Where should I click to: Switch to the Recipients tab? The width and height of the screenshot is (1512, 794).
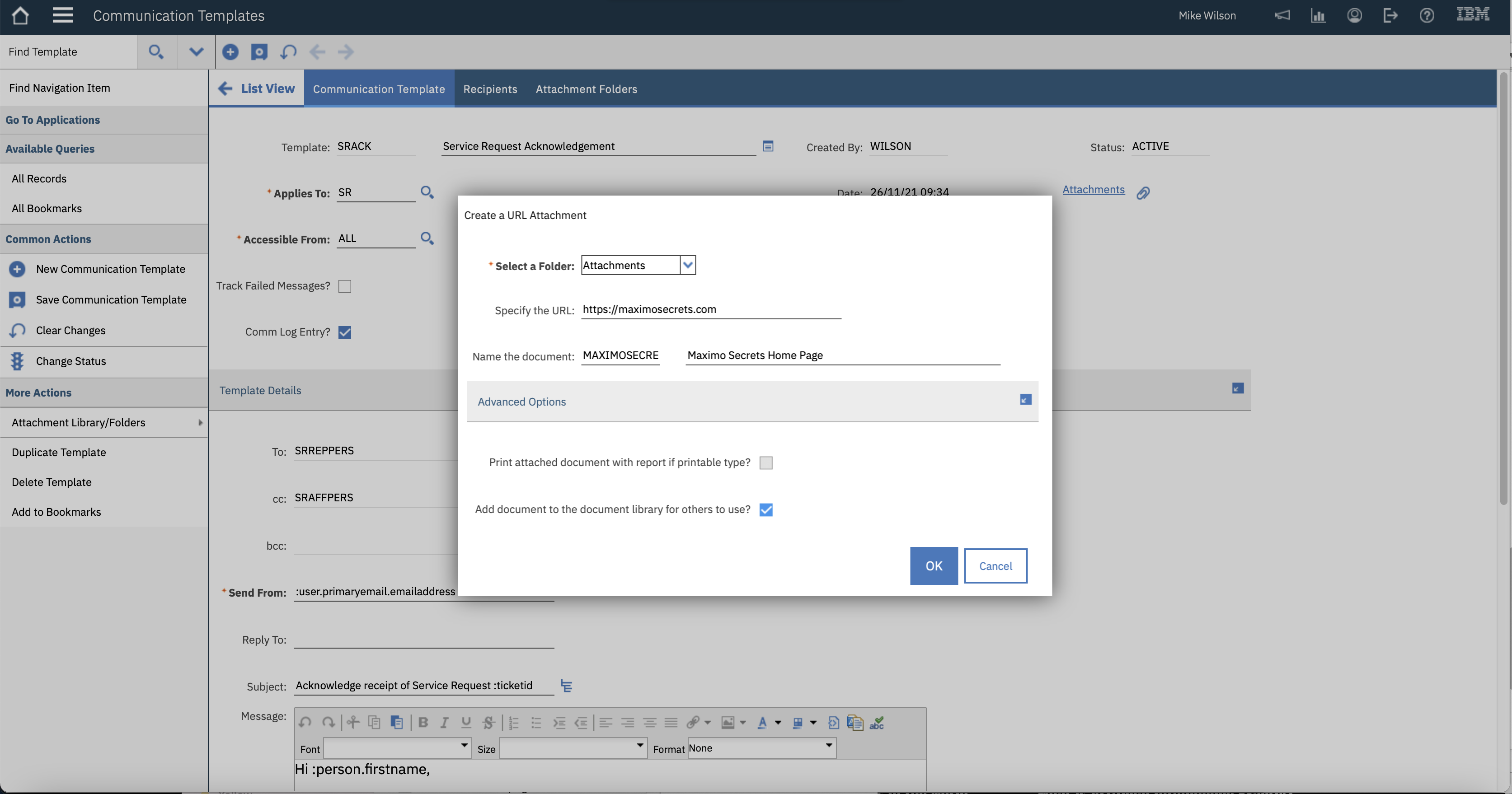point(490,89)
